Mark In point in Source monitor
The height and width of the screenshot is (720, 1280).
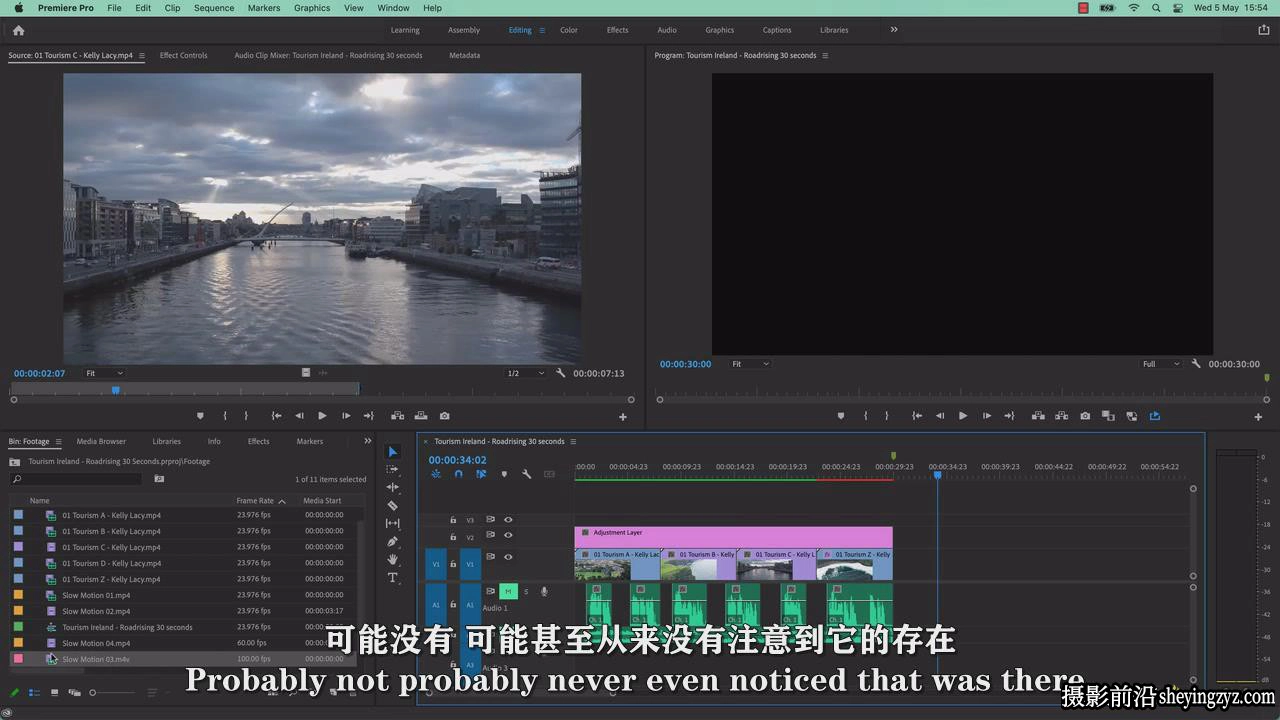[x=225, y=416]
